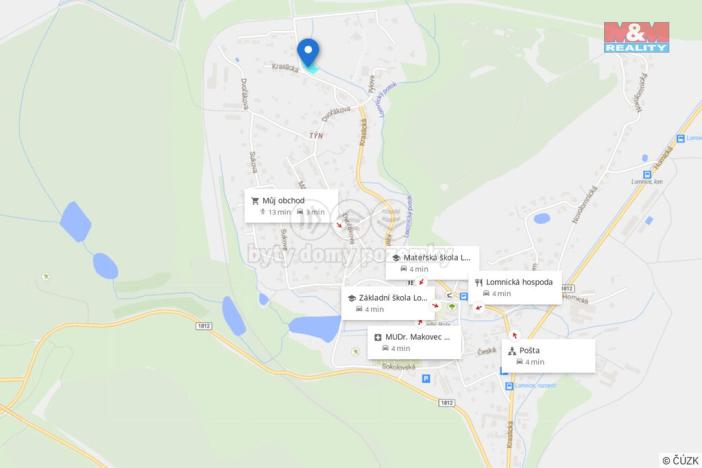Click the shopping cart icon in Můj obchod card
This screenshot has height=468, width=702.
pyautogui.click(x=255, y=201)
